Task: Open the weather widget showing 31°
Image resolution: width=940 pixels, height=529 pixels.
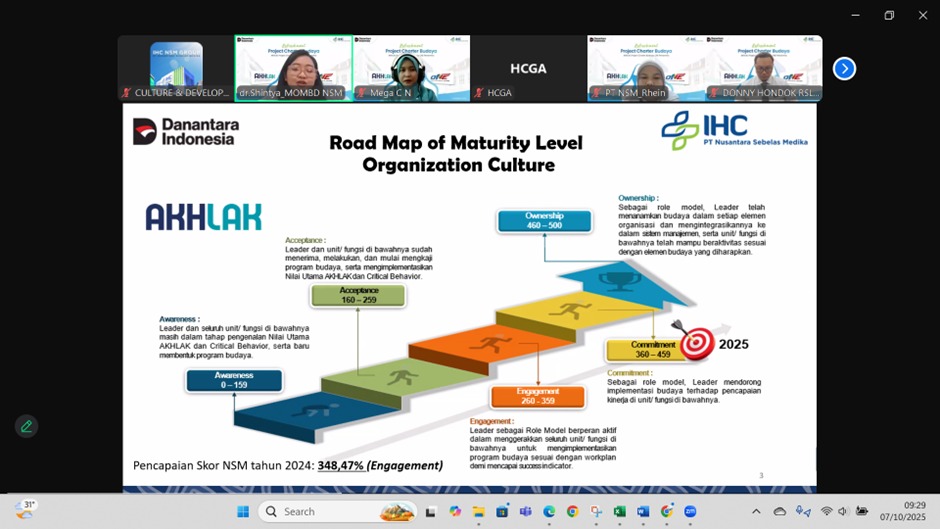Action: pyautogui.click(x=26, y=510)
